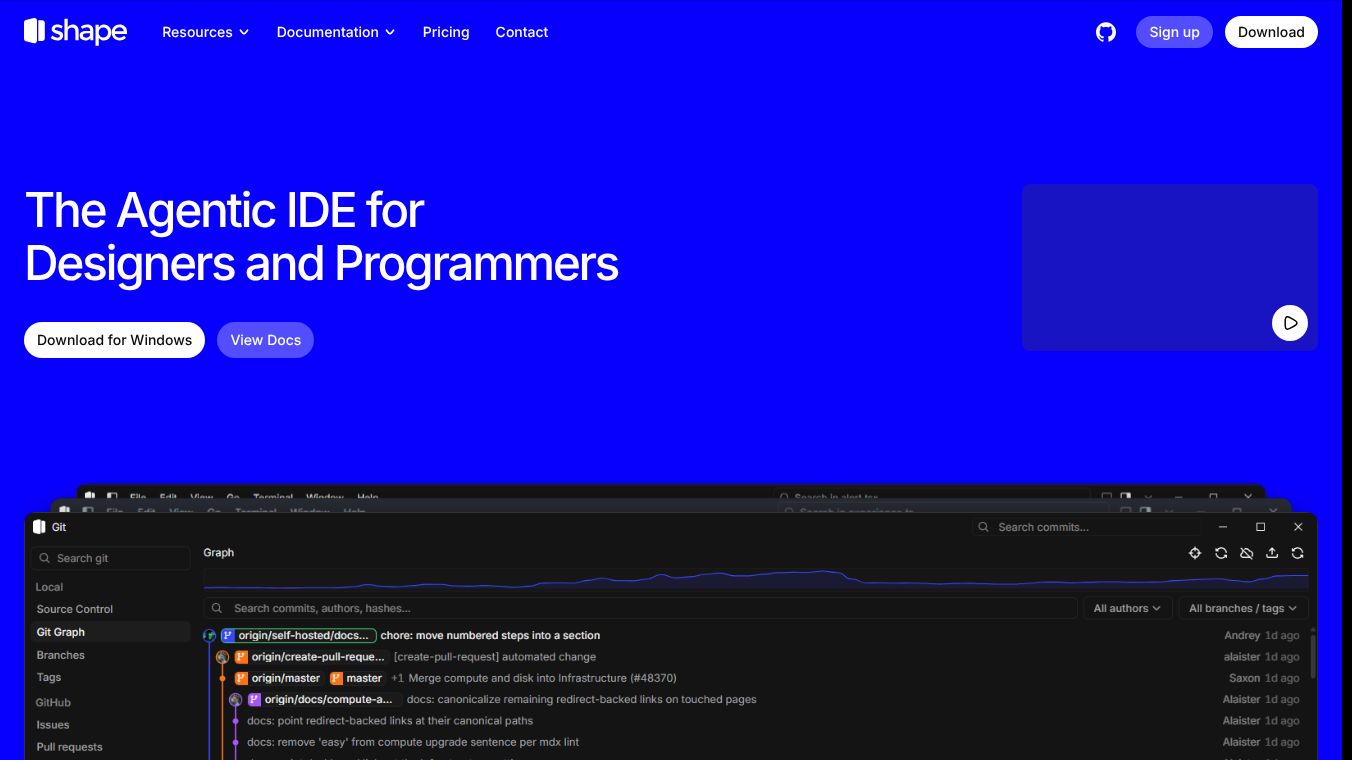Click 'Merge compute and disk into Infrastructure' commit
Viewport: 1352px width, 760px height.
pos(542,678)
